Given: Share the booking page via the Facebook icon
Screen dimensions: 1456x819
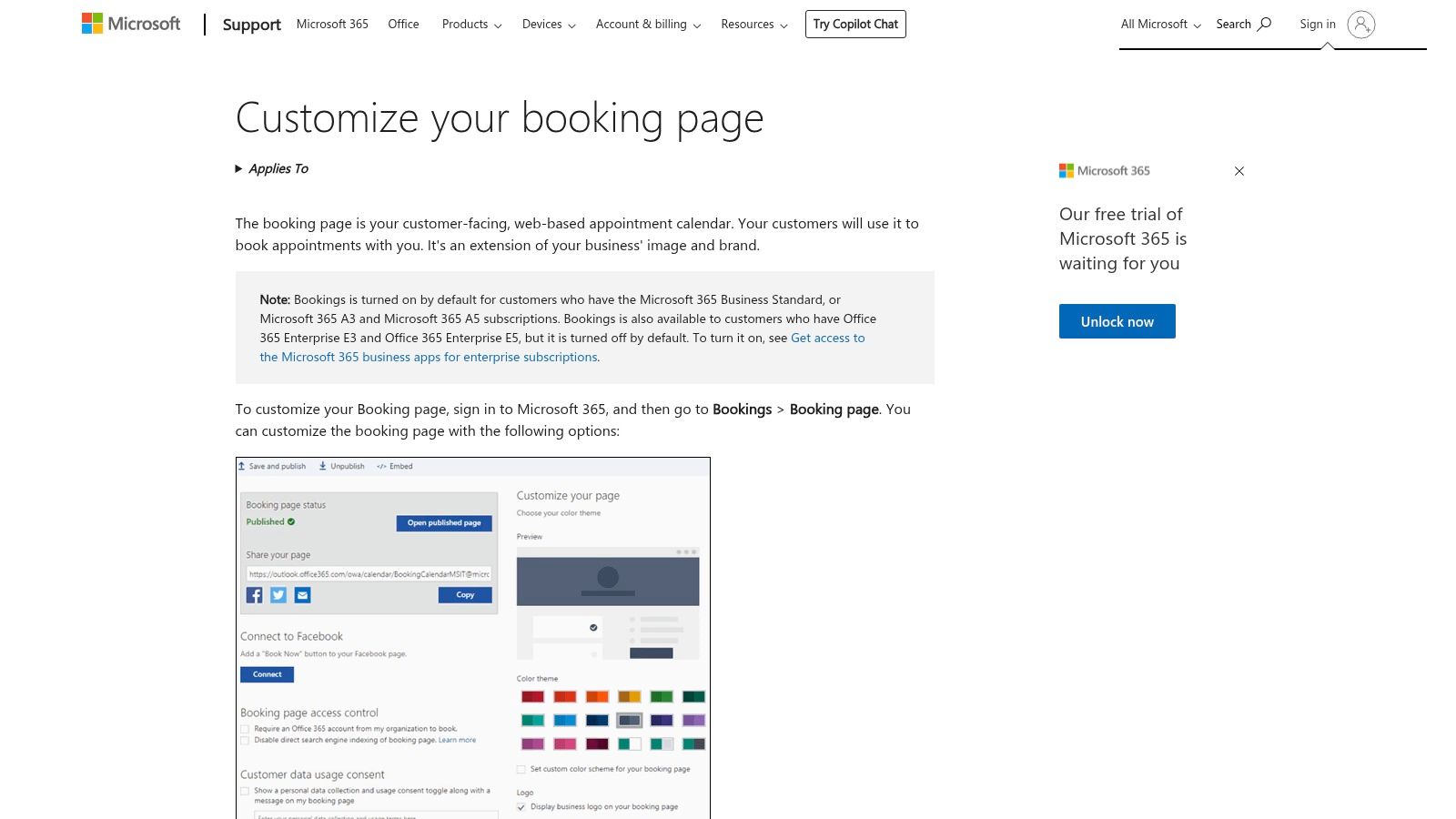Looking at the screenshot, I should point(255,595).
